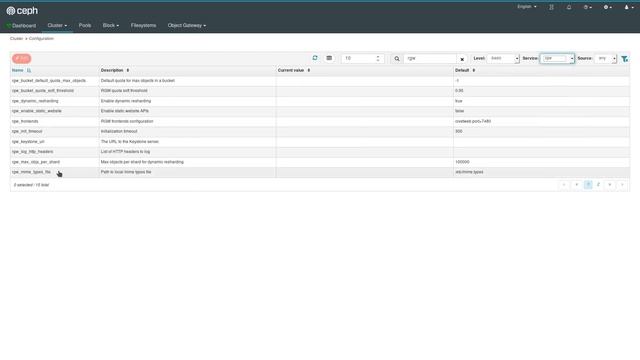This screenshot has height=360, width=640.
Task: Click 'List of HTTP headers to log' text
Action: (125, 152)
